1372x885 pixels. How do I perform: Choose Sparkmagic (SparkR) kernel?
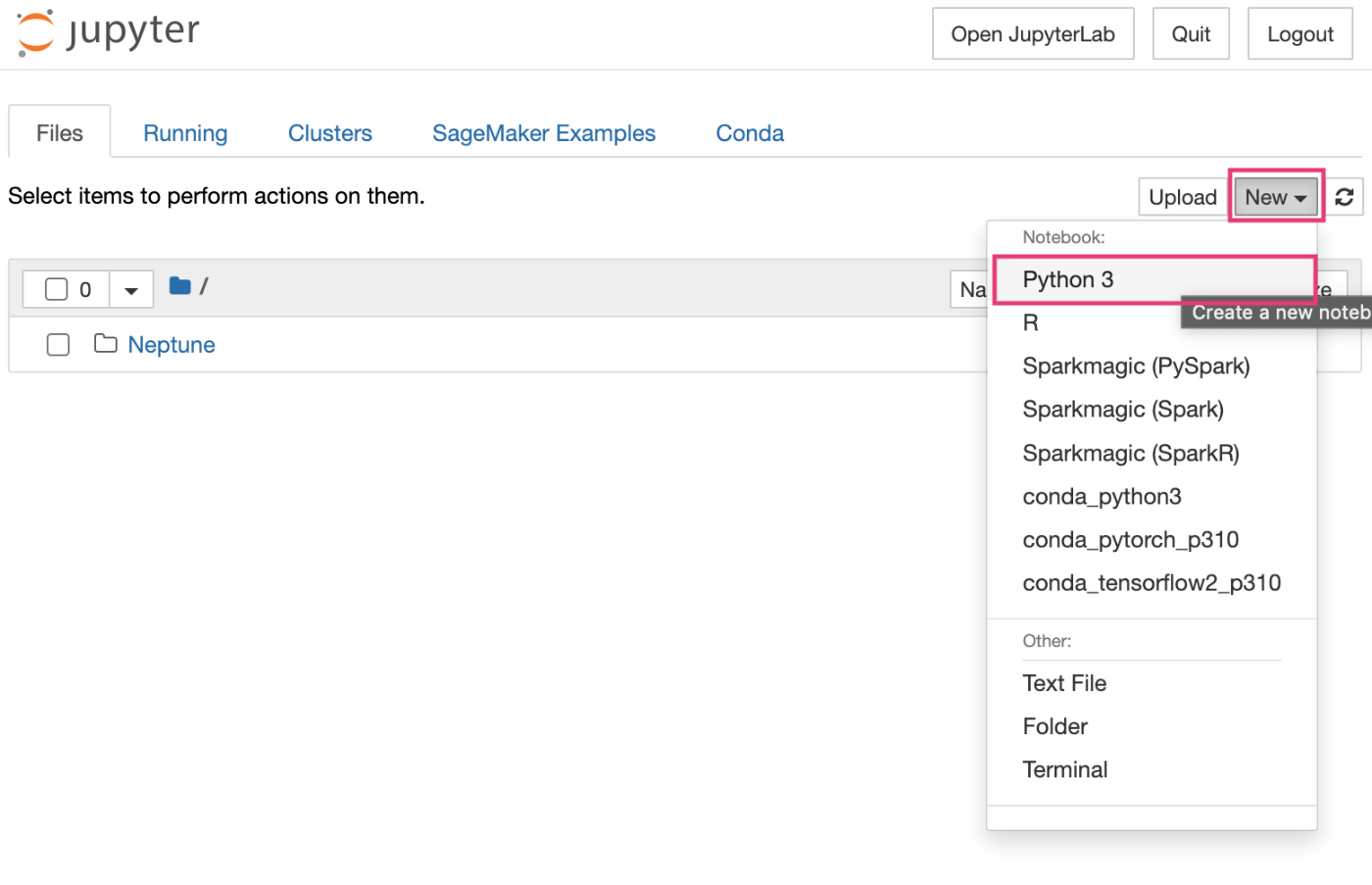(x=1152, y=453)
